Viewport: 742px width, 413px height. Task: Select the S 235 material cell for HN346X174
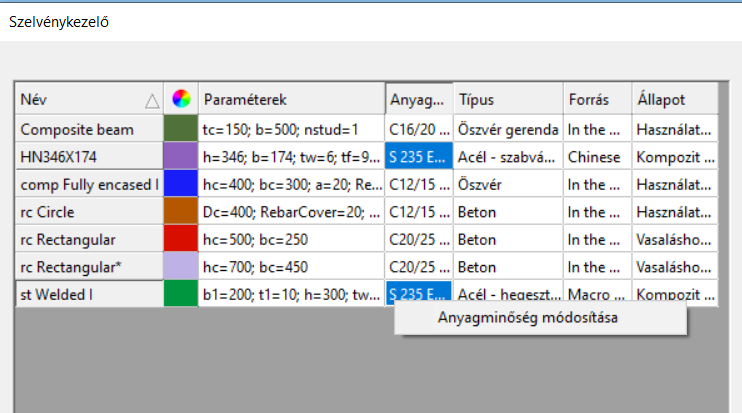coord(419,157)
